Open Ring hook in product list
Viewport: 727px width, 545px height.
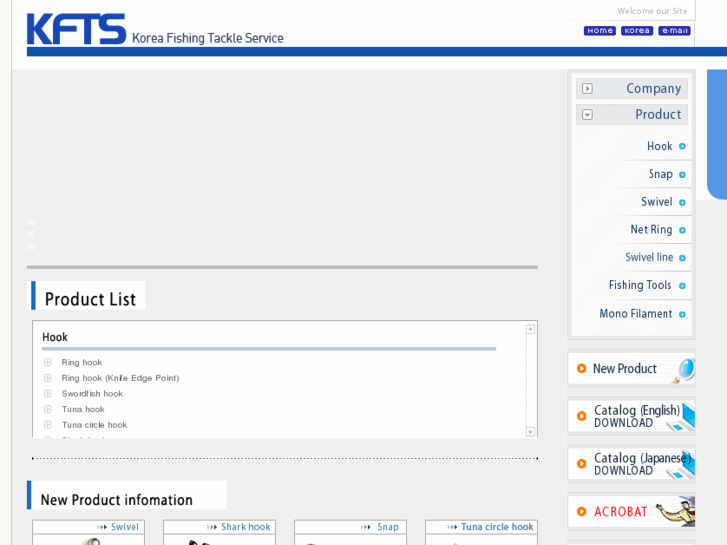pos(82,362)
